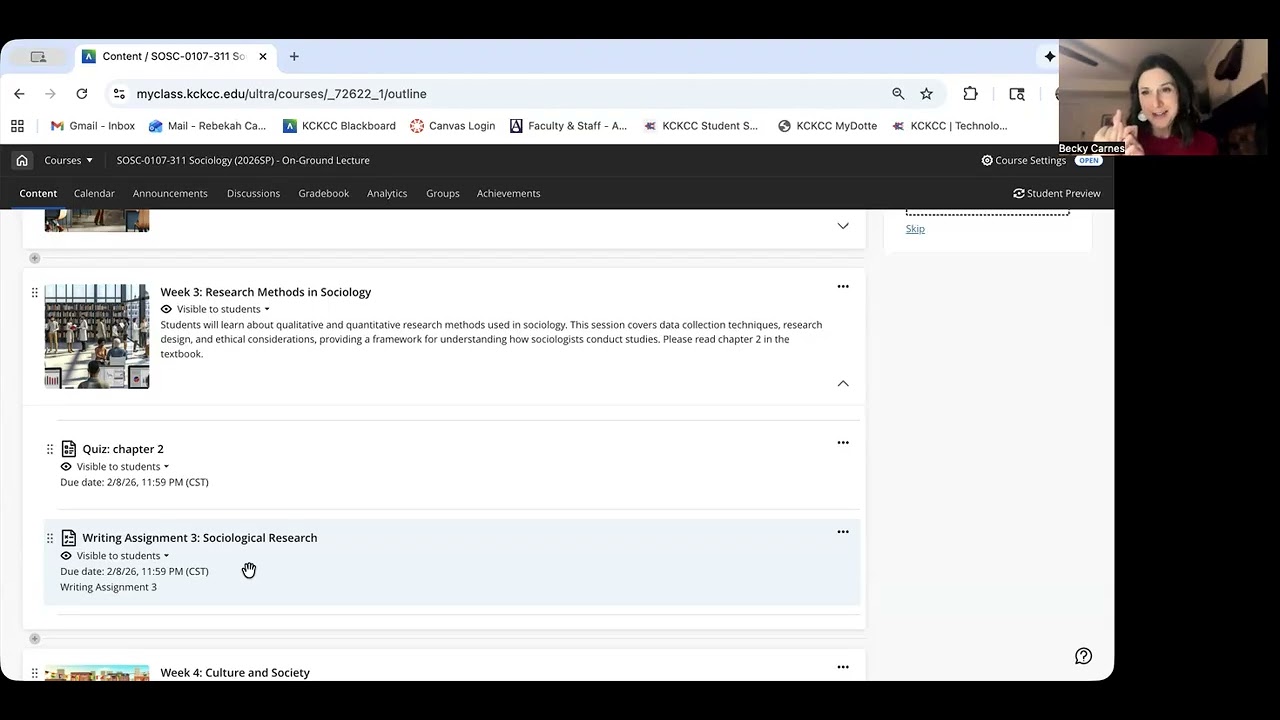Screen dimensions: 1280x720
Task: Open the KCKCC Blackboard bookmark
Action: pyautogui.click(x=340, y=126)
